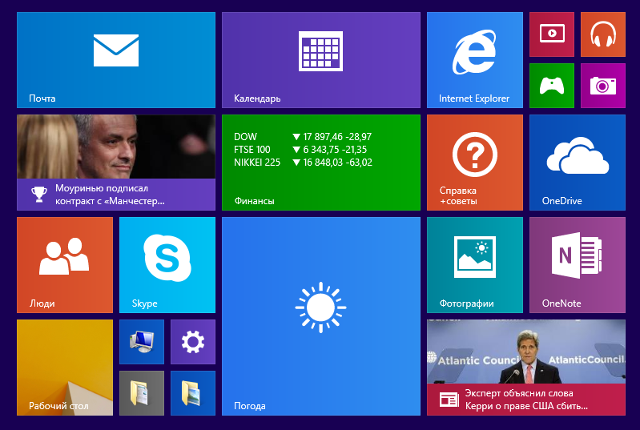This screenshot has width=640, height=430.
Task: Open the Финансы finance tile
Action: [321, 162]
